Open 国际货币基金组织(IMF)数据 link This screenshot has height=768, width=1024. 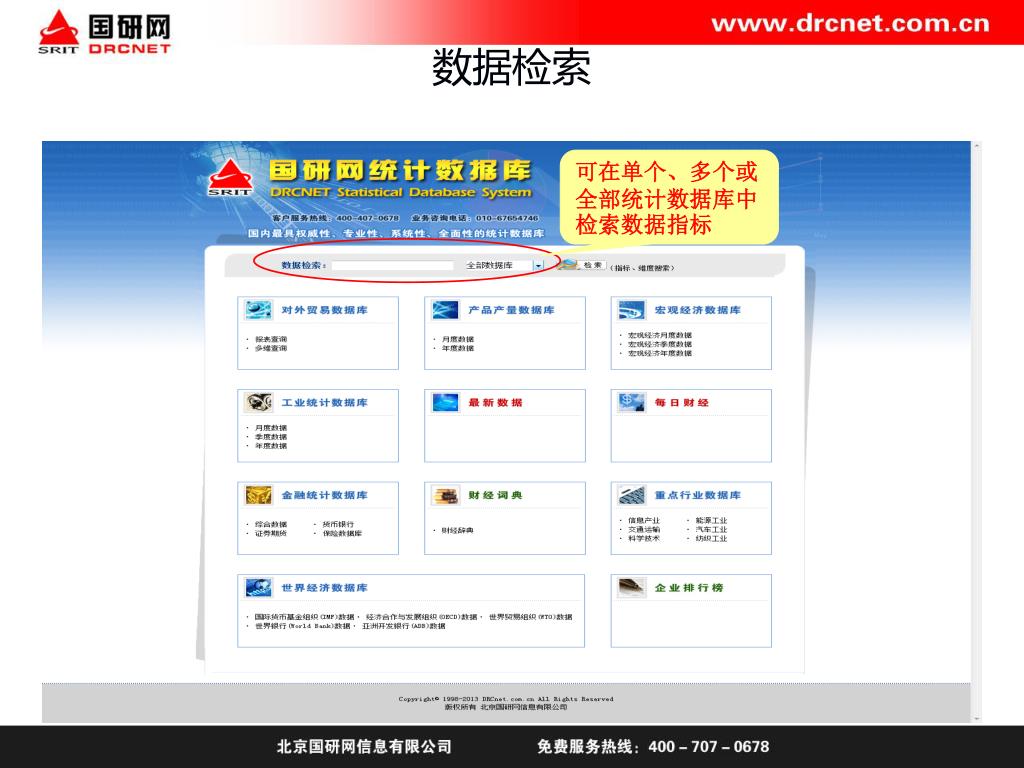(x=304, y=617)
